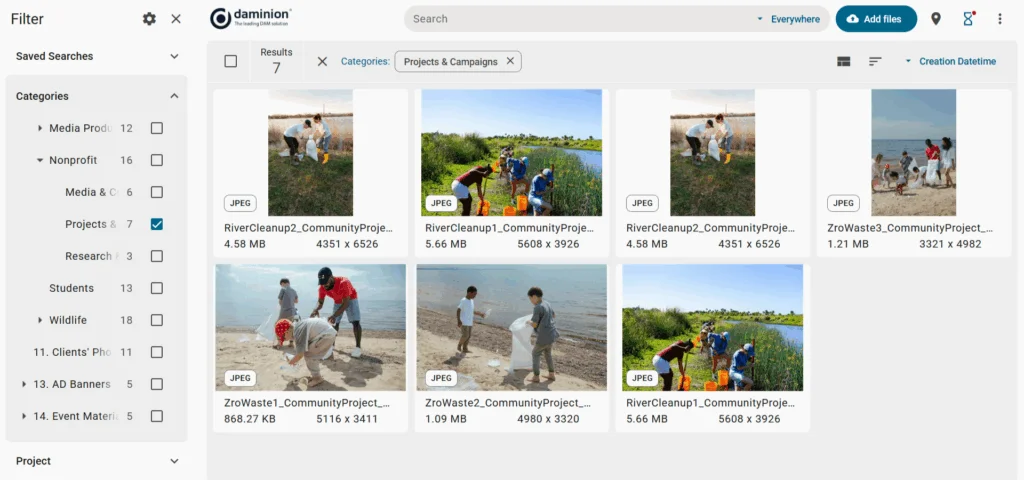Viewport: 1024px width, 480px height.
Task: Click the JPEG badge on ZroWaste3 thumbnail
Action: pyautogui.click(x=843, y=203)
